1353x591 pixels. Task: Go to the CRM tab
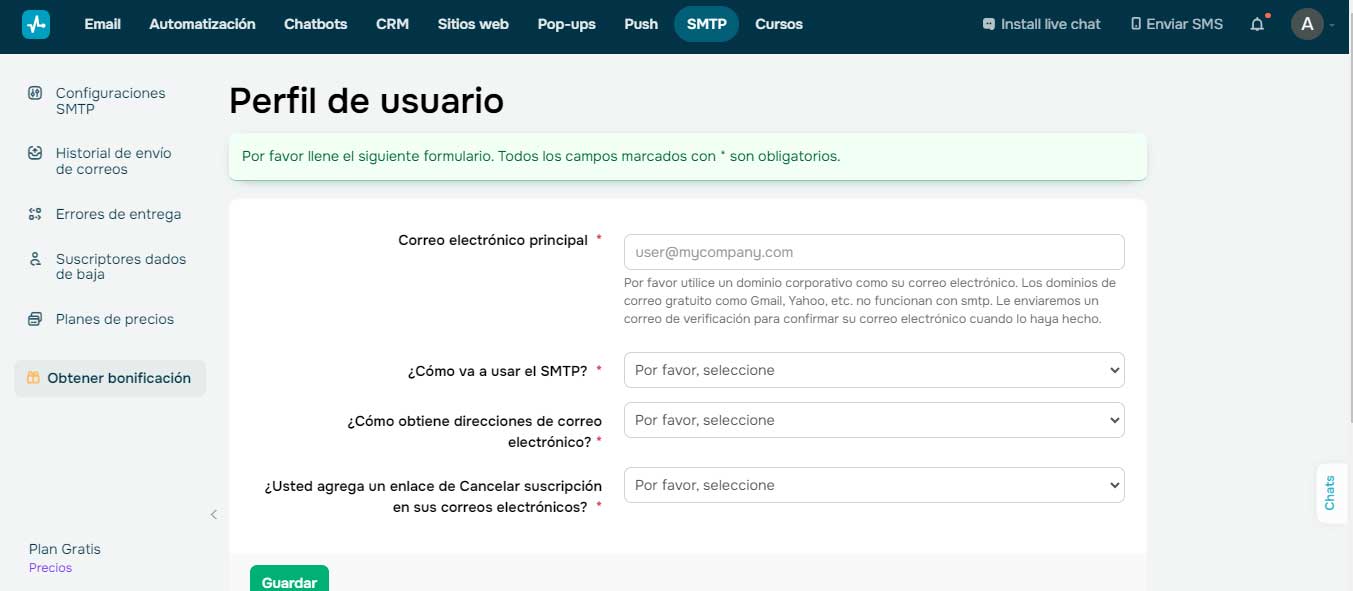(x=392, y=24)
